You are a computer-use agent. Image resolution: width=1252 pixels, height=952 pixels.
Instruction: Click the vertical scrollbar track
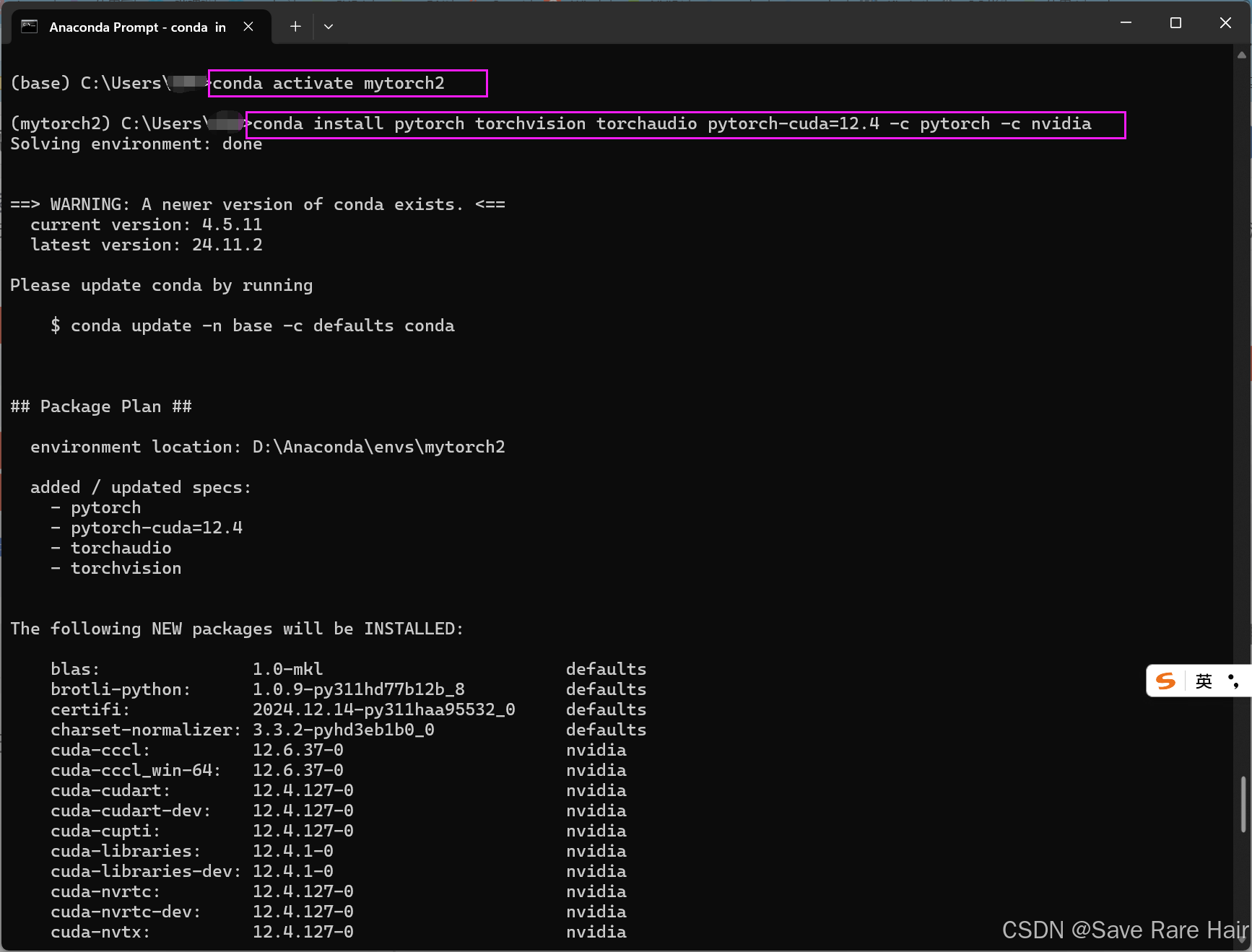(1243, 433)
